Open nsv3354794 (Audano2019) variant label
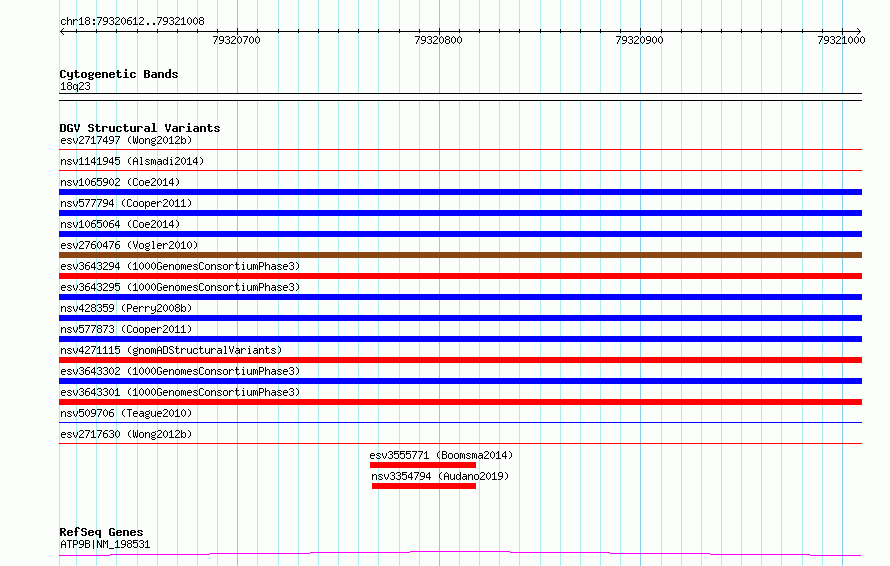Image resolution: width=890 pixels, height=566 pixels. pyautogui.click(x=440, y=476)
